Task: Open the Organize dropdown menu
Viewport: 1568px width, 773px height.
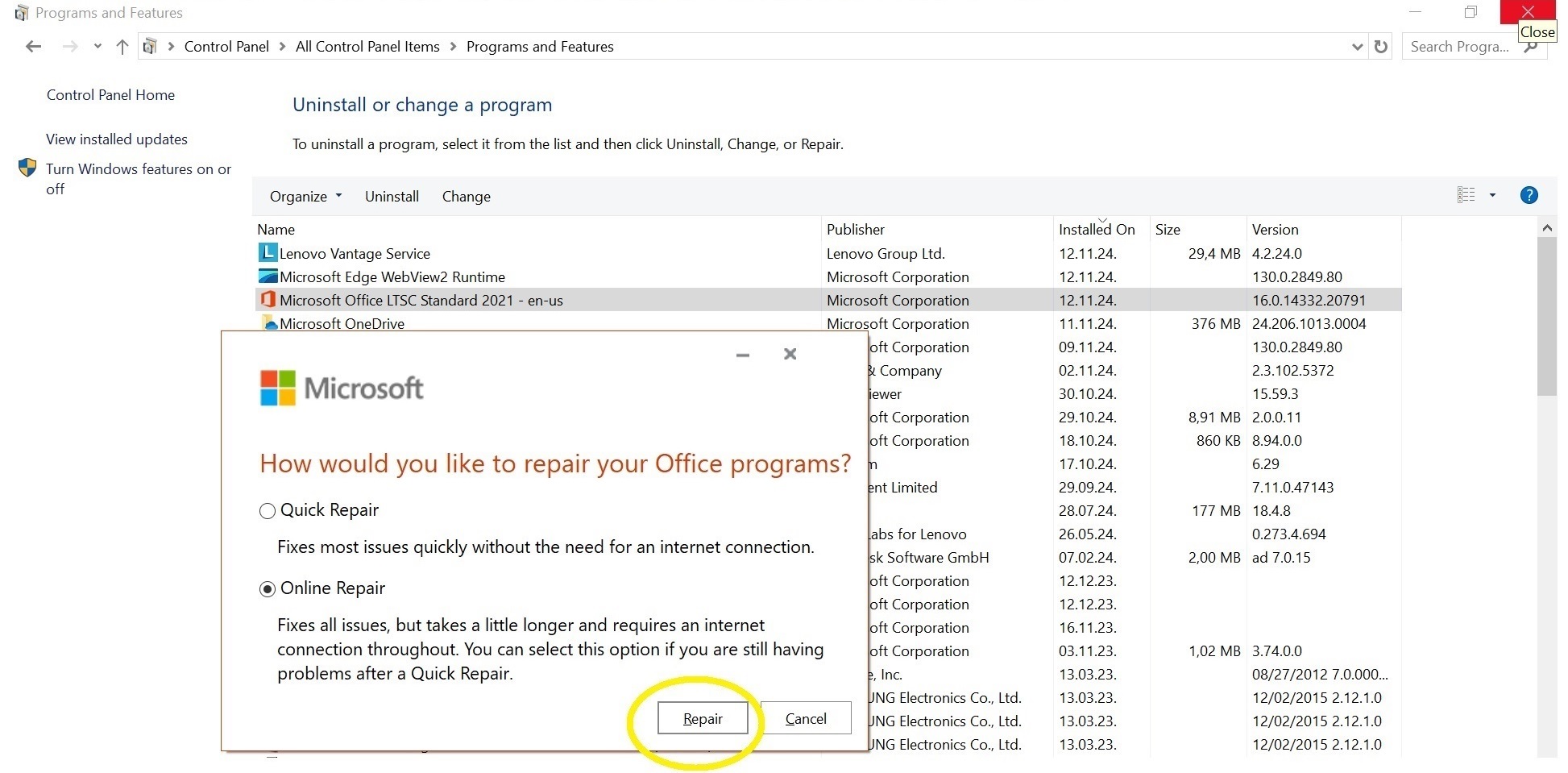Action: (305, 196)
